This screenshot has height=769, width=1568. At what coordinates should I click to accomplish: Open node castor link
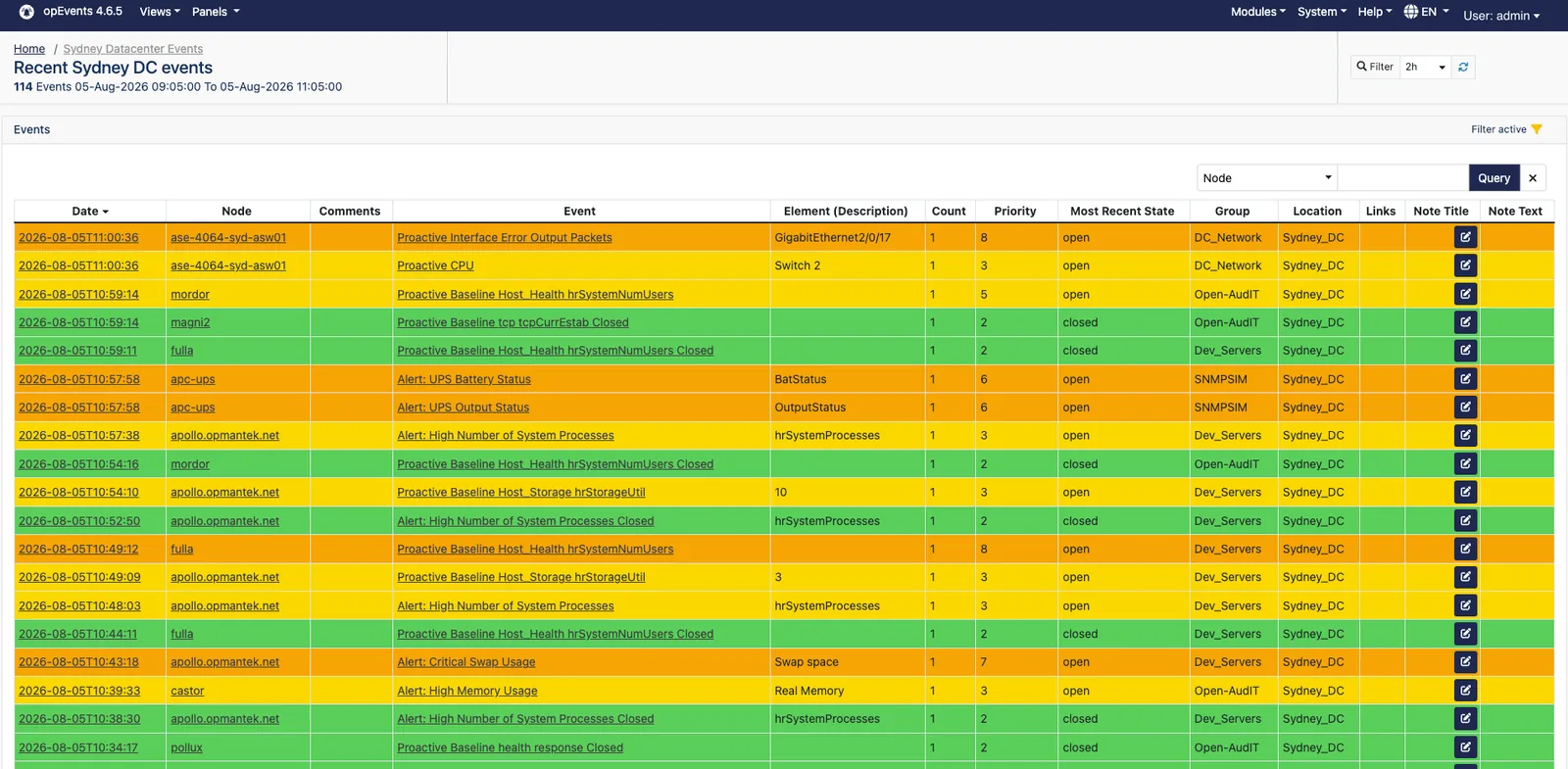point(187,691)
